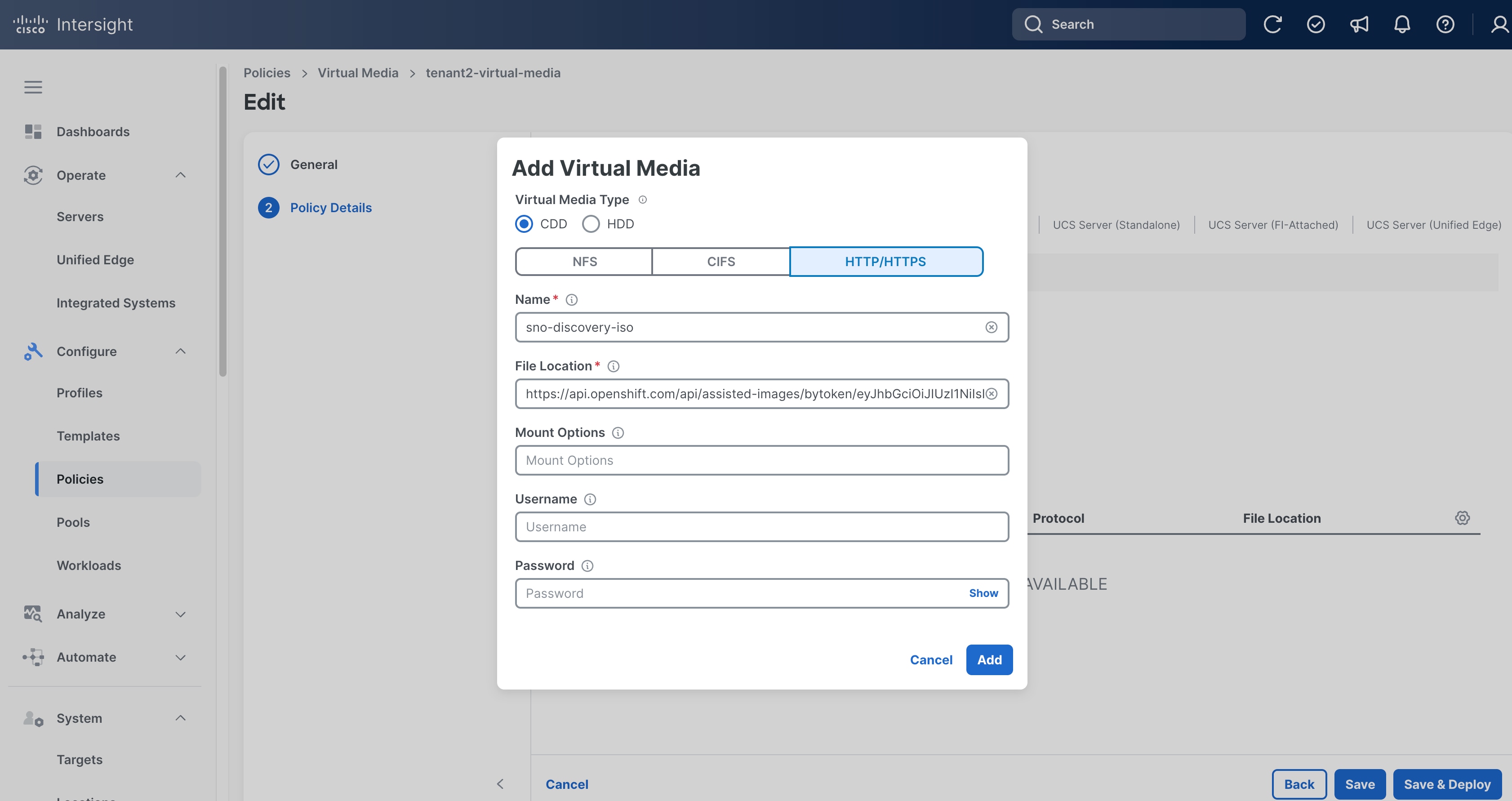The height and width of the screenshot is (801, 1512).
Task: Click the Name field info icon
Action: [572, 299]
